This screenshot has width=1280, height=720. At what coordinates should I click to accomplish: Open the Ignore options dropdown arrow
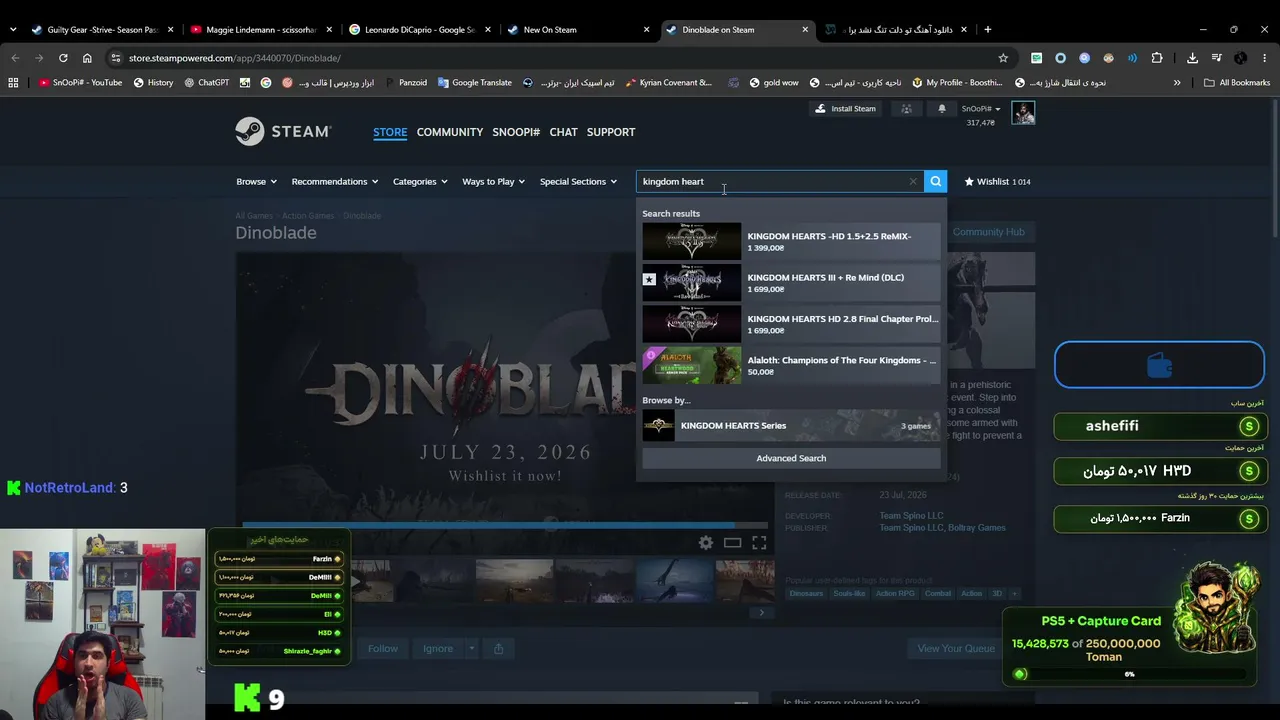471,649
